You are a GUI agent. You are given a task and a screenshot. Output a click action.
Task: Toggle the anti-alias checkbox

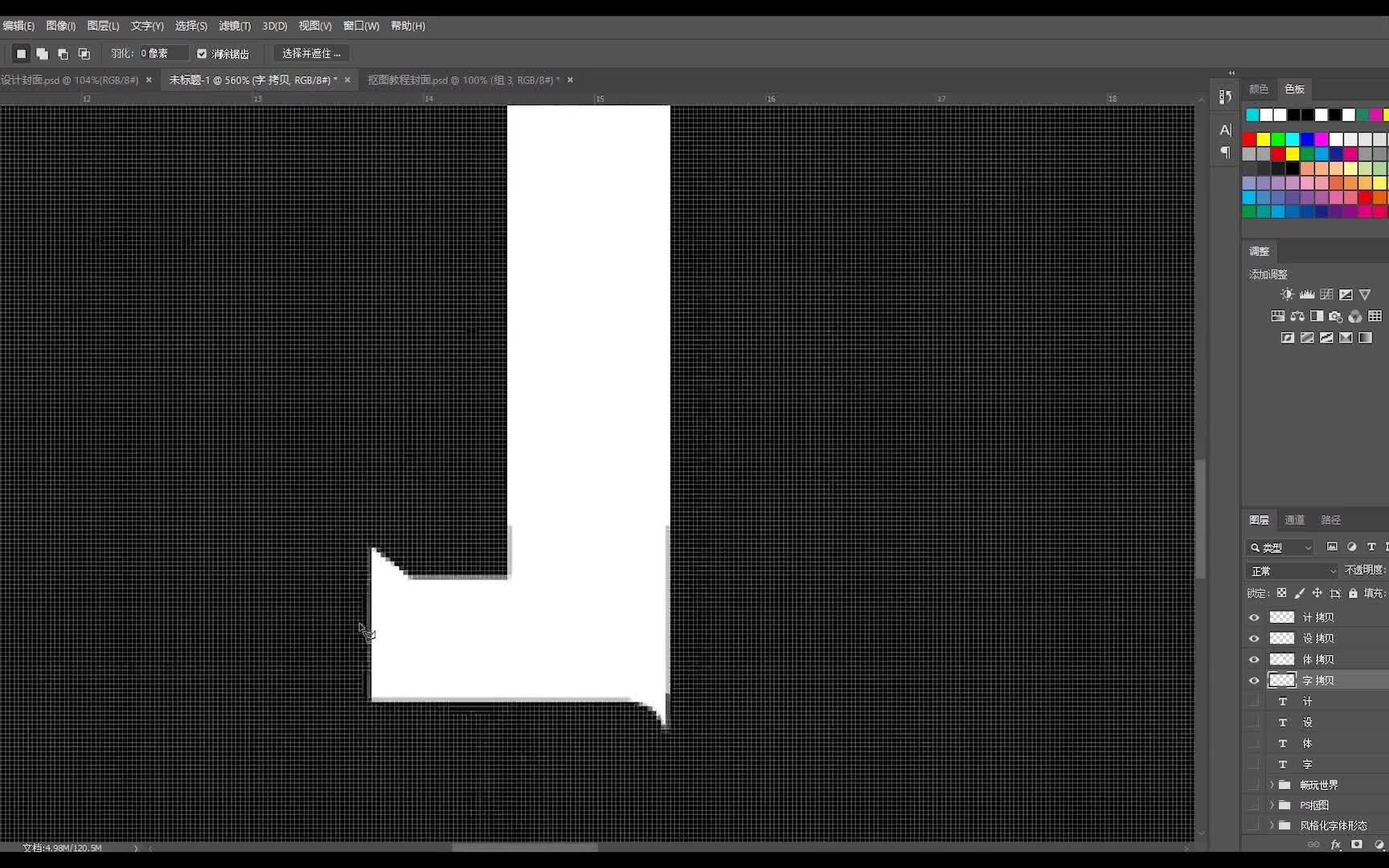[x=202, y=54]
